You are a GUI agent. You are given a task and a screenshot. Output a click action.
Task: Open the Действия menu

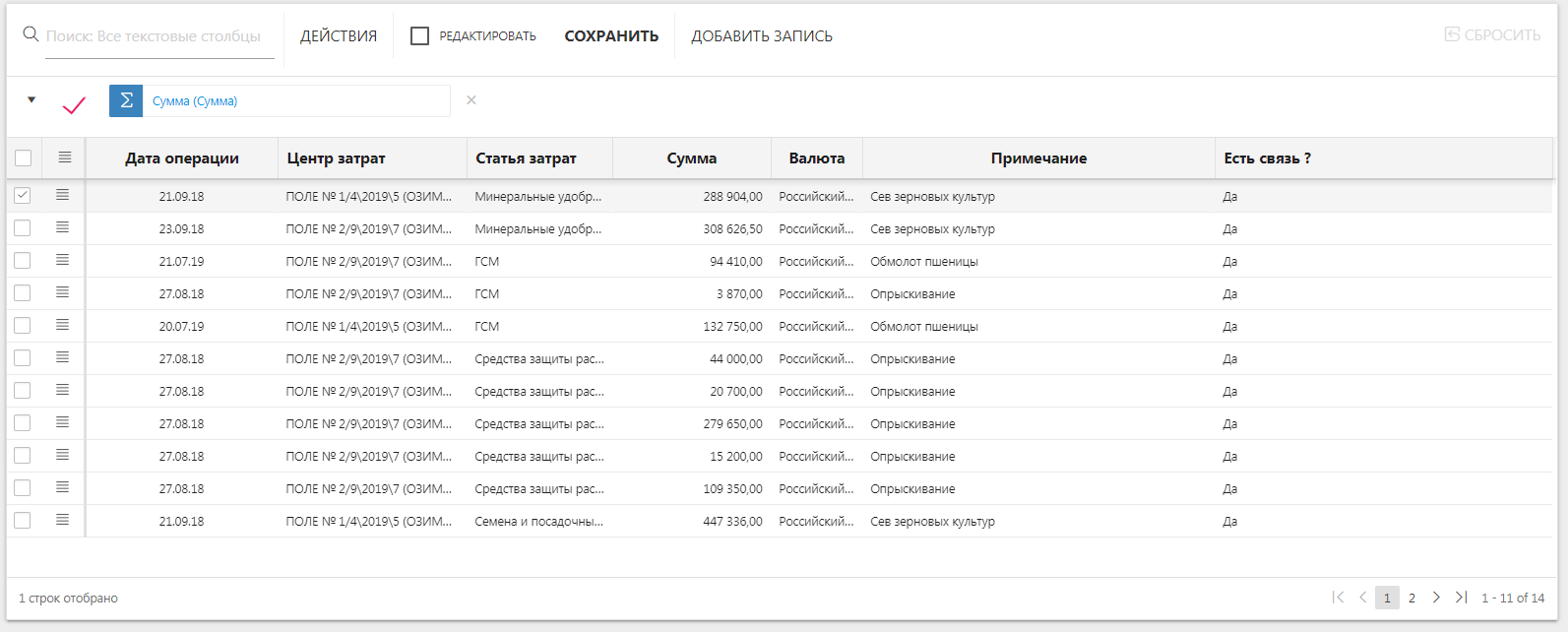tap(339, 36)
